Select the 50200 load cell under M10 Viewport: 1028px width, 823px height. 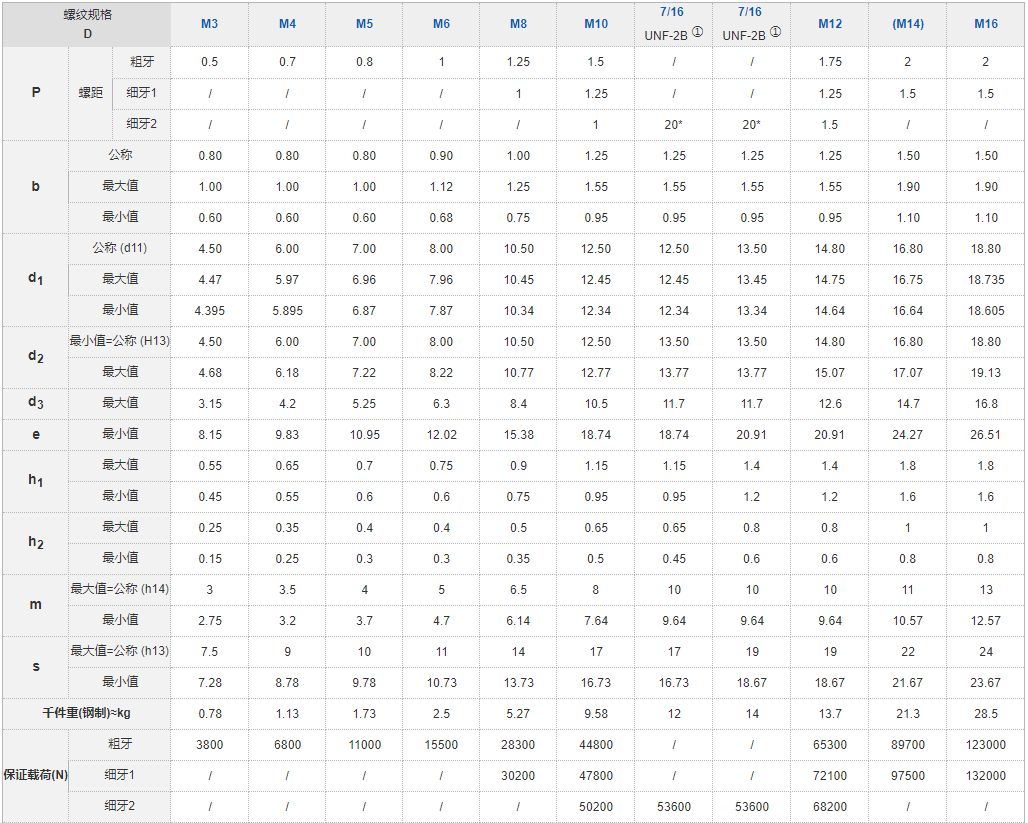click(596, 807)
